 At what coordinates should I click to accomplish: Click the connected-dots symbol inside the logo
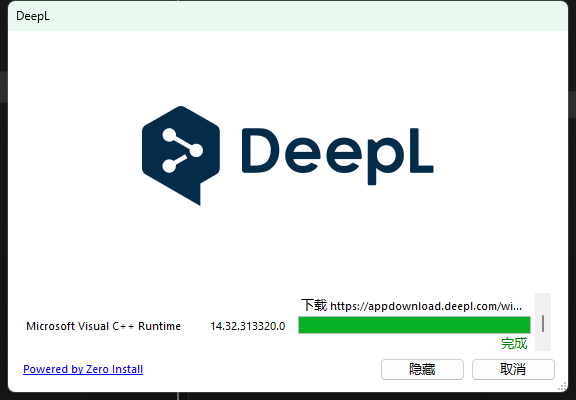182,150
